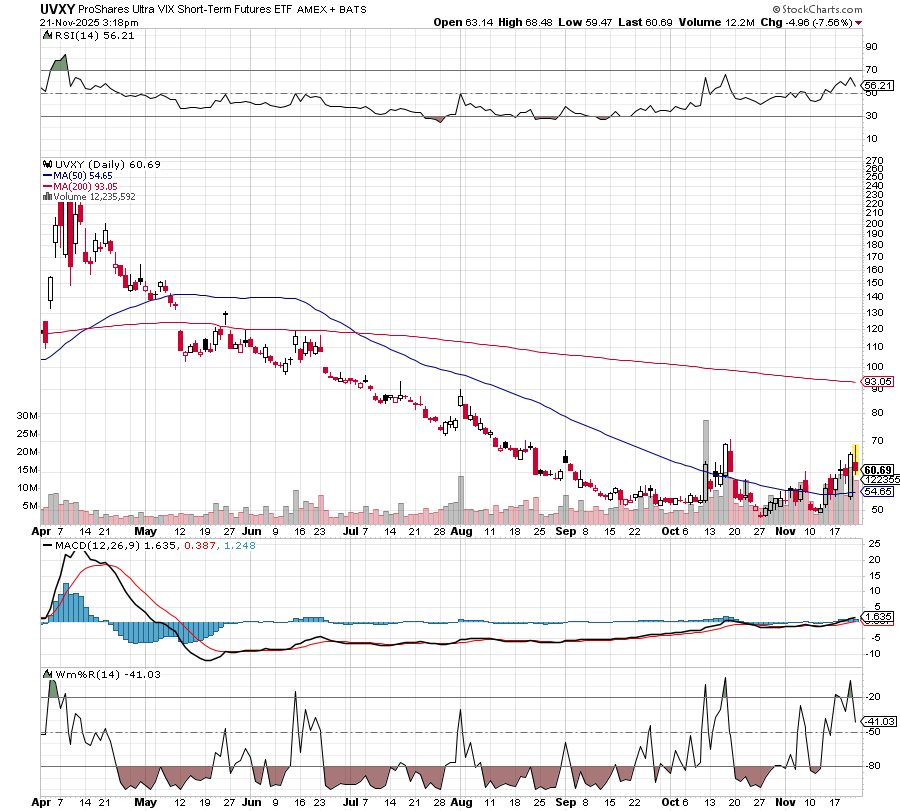Click the RSI(14) indicator legend icon

tap(46, 35)
